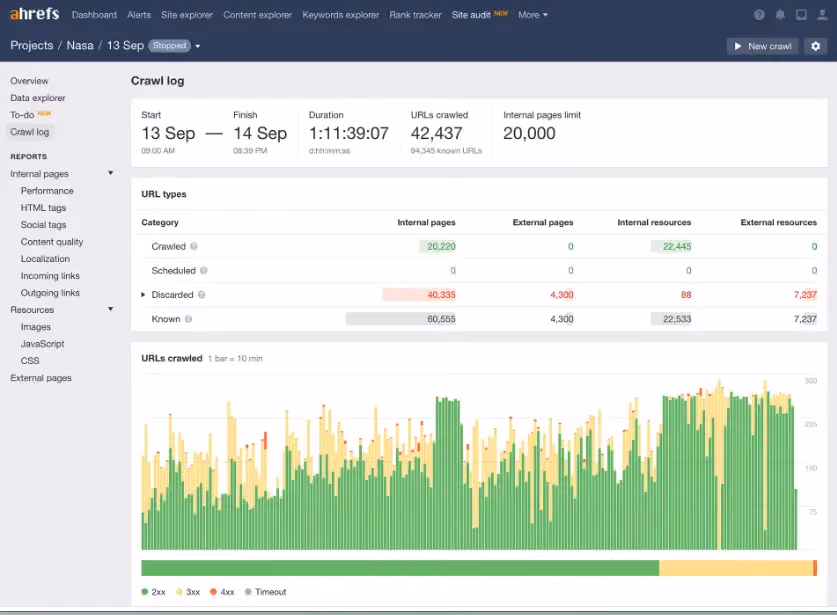Image resolution: width=837 pixels, height=615 pixels.
Task: Click info icon next to Crawled
Action: pos(194,246)
